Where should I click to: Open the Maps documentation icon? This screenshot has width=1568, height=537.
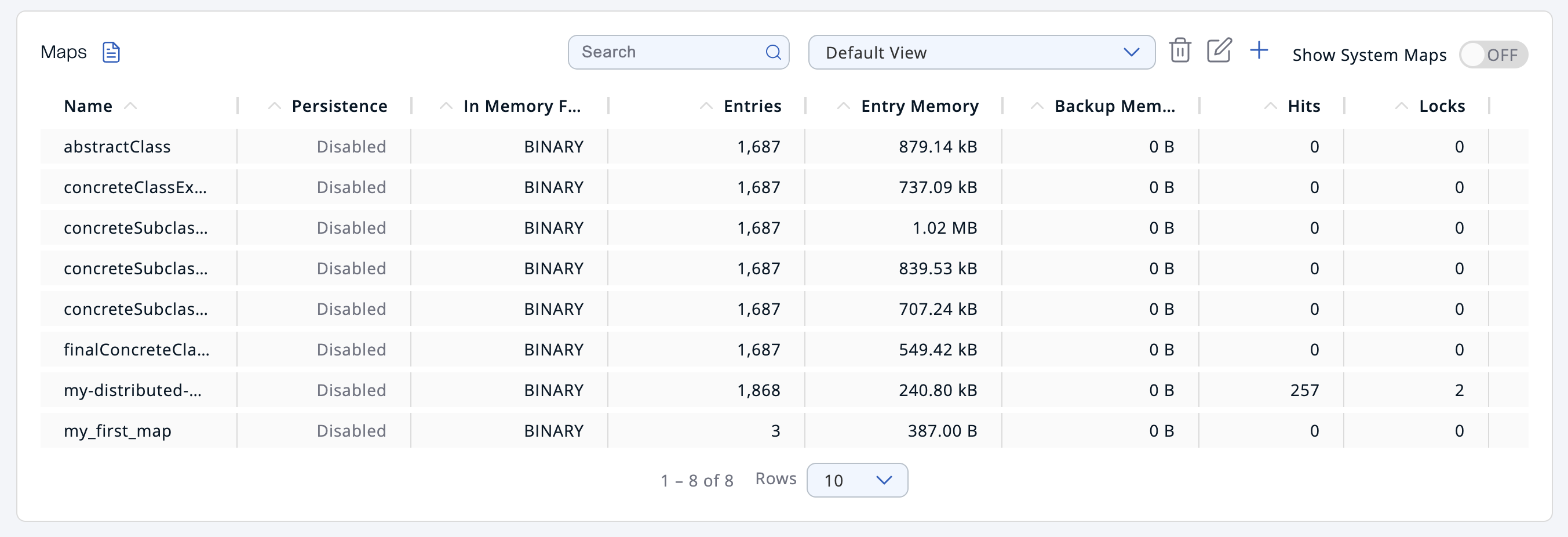click(111, 52)
